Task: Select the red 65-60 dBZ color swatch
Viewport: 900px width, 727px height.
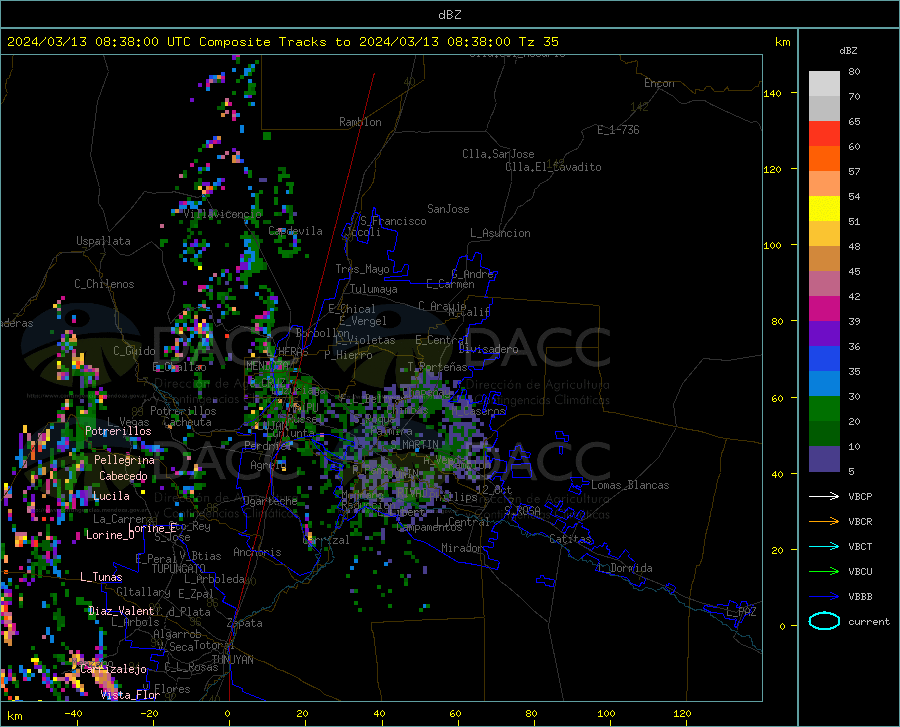Action: tap(824, 134)
